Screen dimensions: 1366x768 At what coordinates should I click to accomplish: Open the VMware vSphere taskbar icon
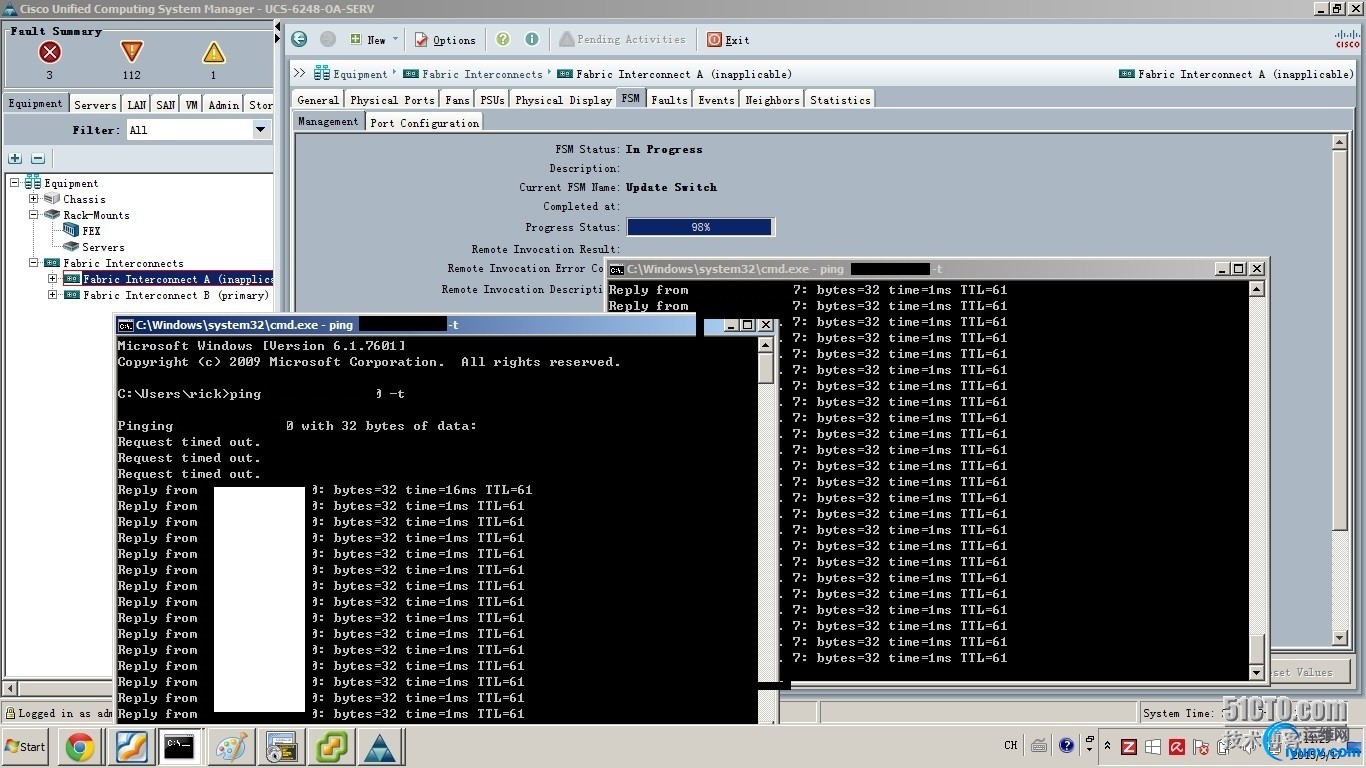coord(330,747)
